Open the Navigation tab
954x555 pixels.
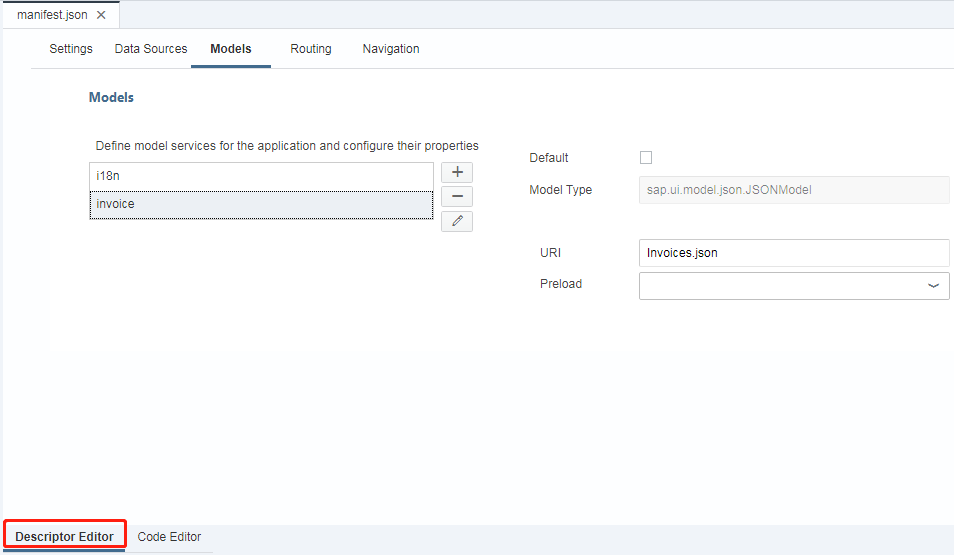(x=391, y=49)
